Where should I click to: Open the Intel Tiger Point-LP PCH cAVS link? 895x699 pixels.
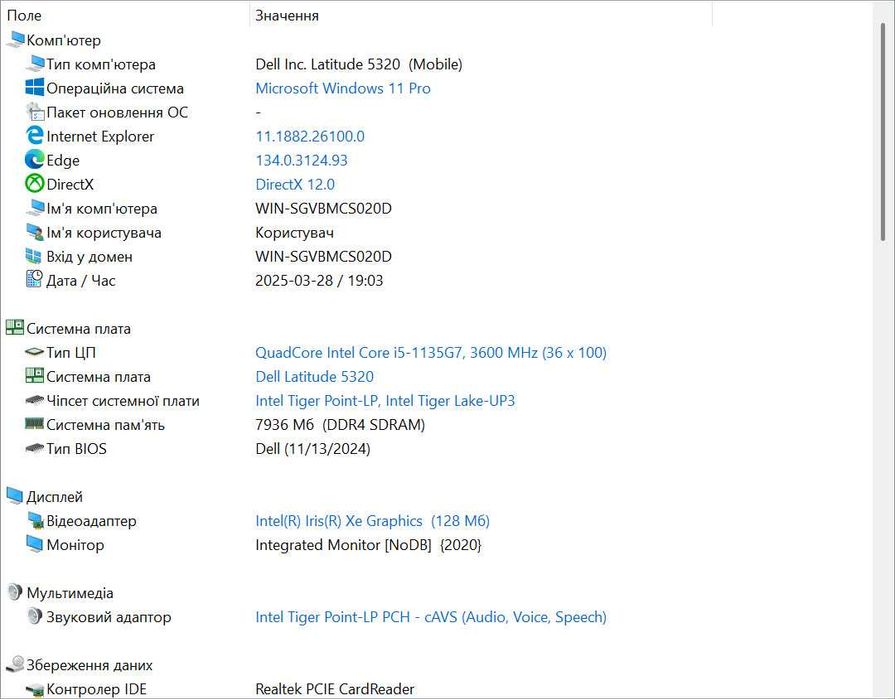click(430, 617)
